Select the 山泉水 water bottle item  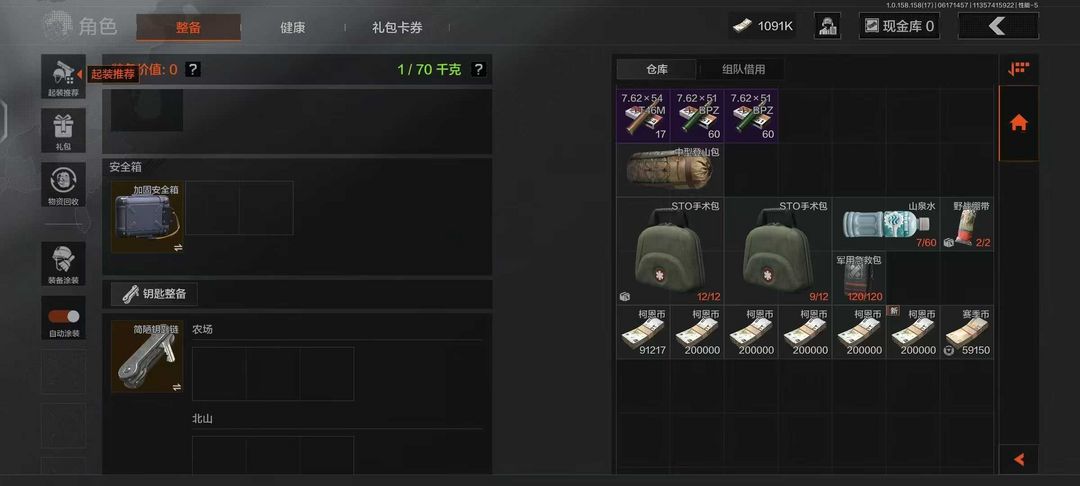pos(886,224)
